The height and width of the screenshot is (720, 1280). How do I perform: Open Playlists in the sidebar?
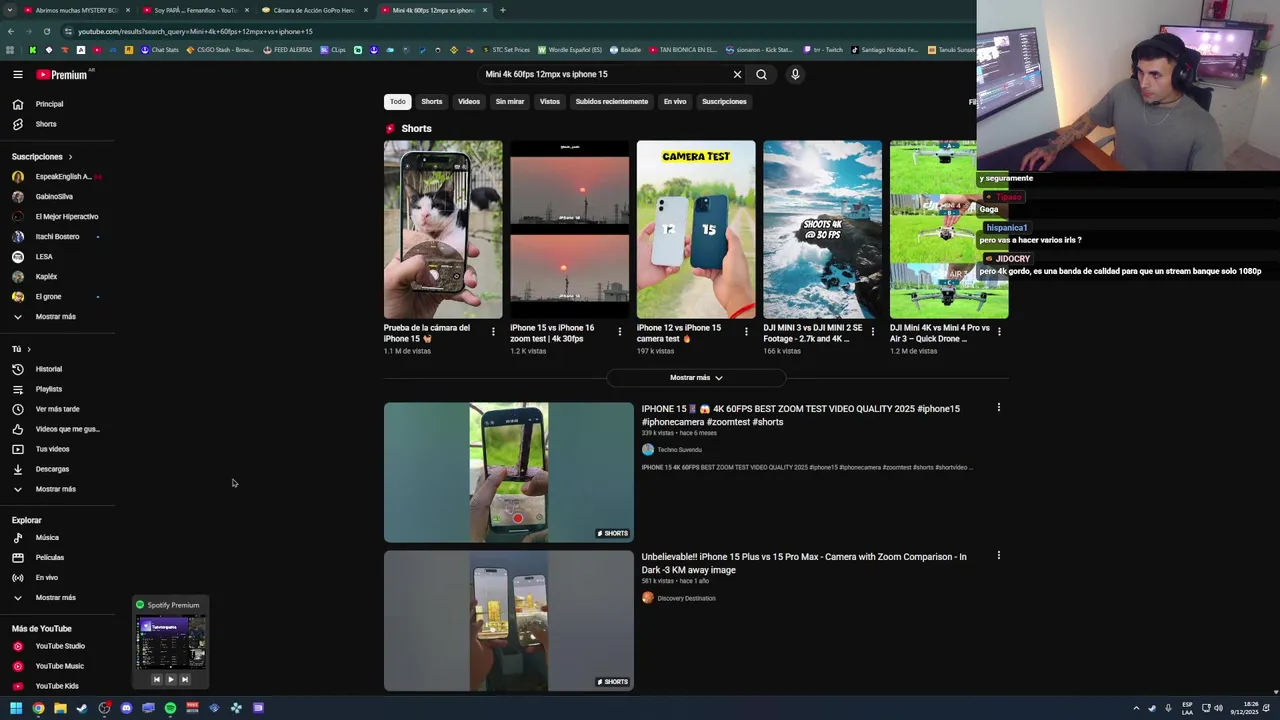click(x=48, y=389)
